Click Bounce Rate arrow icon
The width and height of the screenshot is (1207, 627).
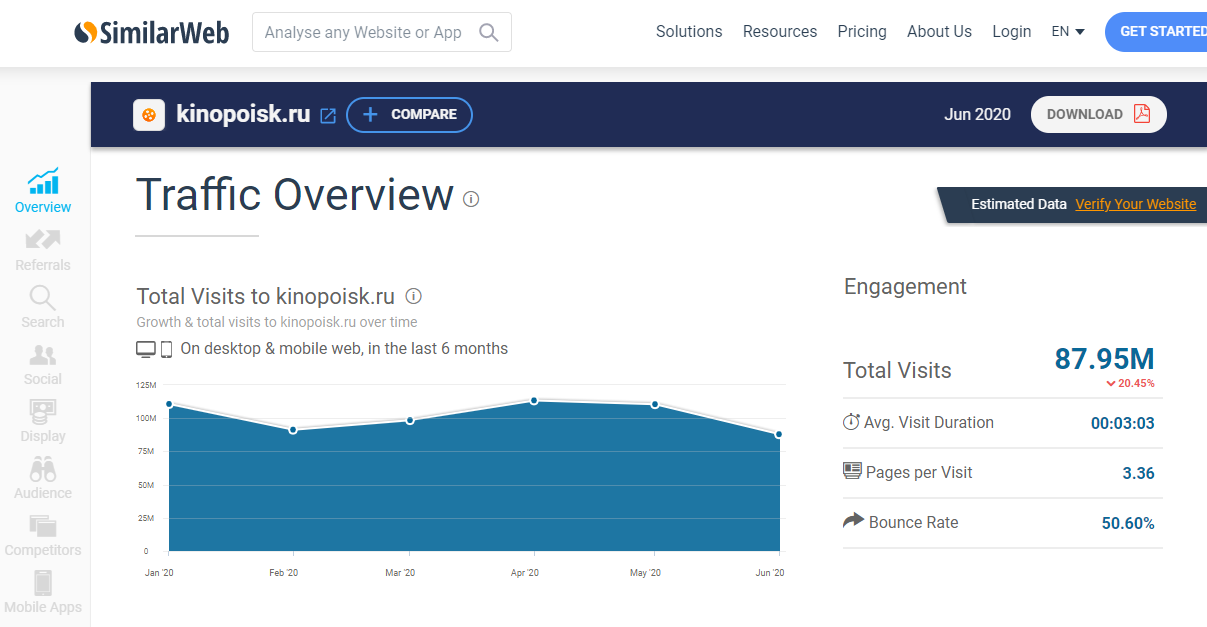click(853, 521)
